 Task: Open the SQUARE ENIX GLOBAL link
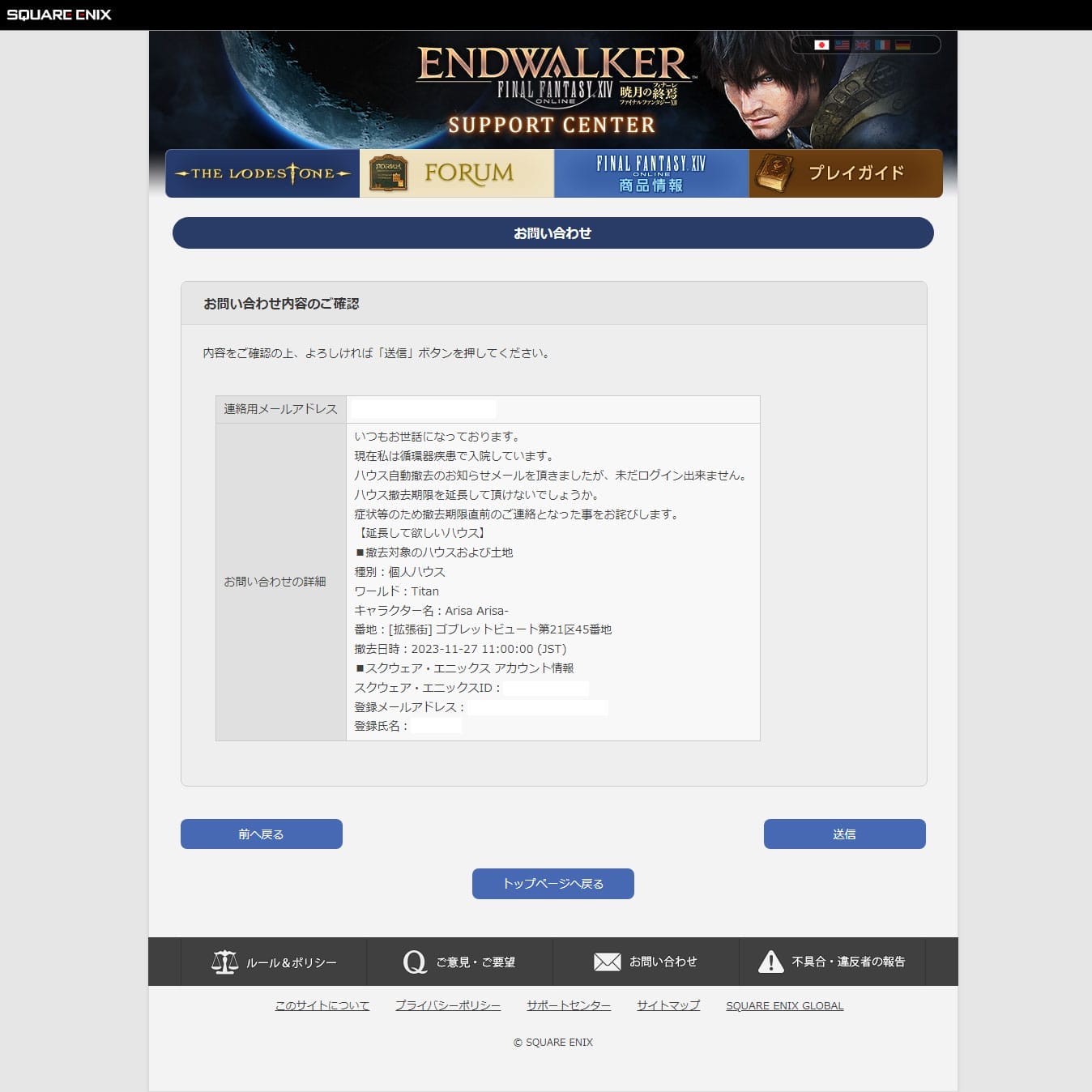pos(784,1005)
